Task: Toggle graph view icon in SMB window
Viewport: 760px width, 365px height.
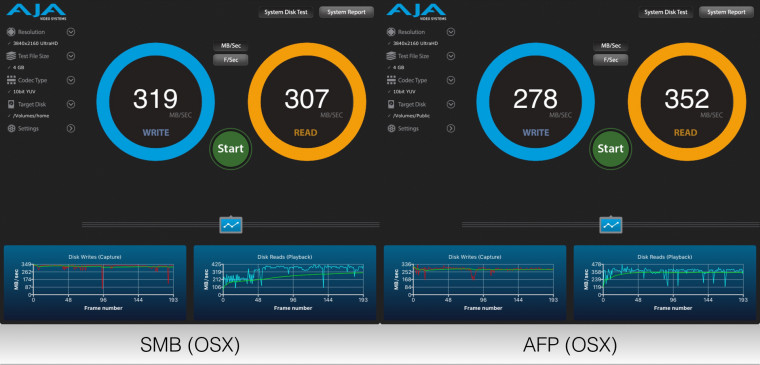Action: pos(231,224)
